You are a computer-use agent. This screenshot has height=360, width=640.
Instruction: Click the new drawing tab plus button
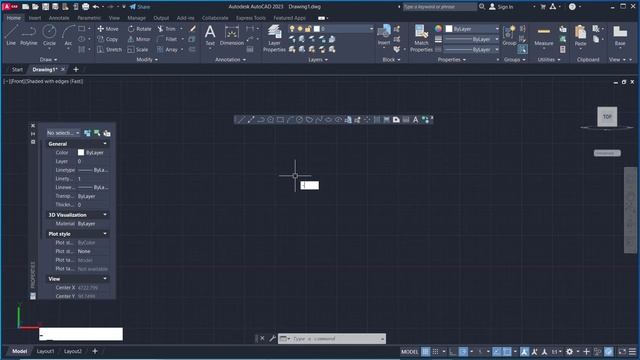76,69
